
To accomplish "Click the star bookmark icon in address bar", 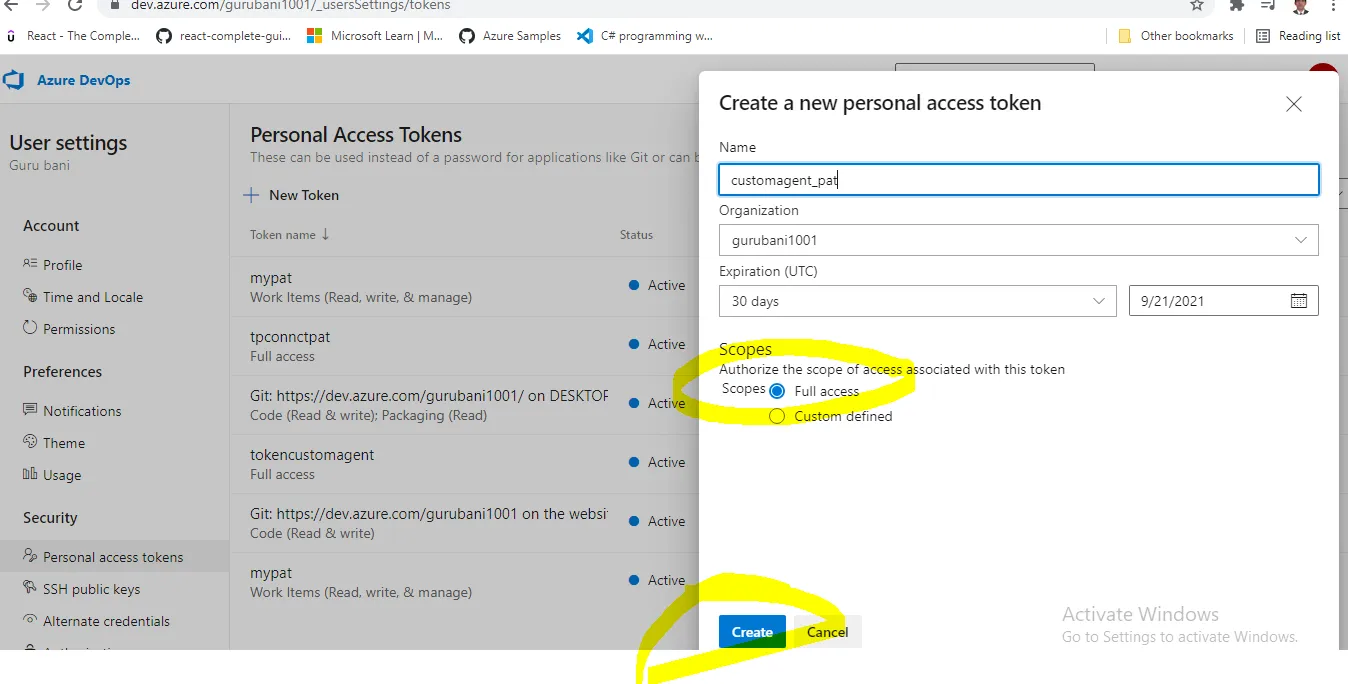I will point(1197,5).
